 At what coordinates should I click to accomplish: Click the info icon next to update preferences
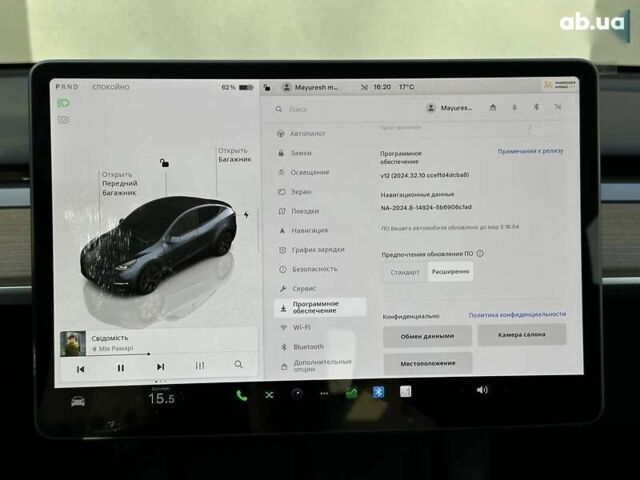pos(480,253)
